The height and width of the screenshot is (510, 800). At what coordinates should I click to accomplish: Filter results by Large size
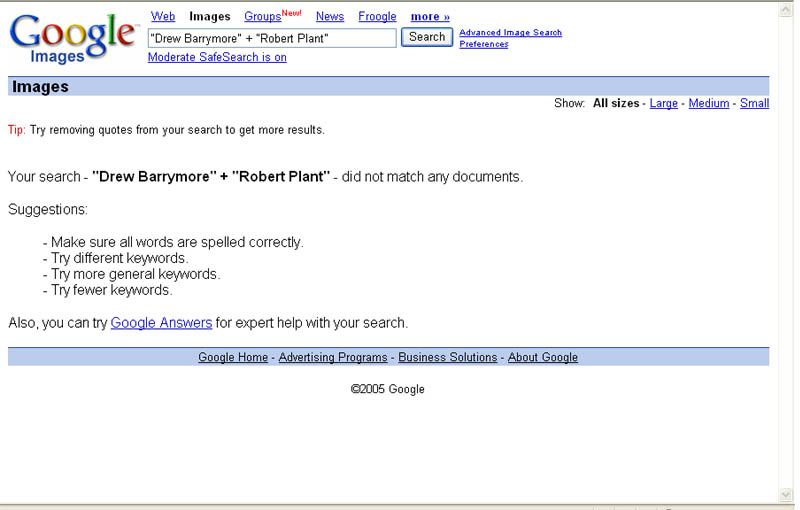pyautogui.click(x=663, y=103)
